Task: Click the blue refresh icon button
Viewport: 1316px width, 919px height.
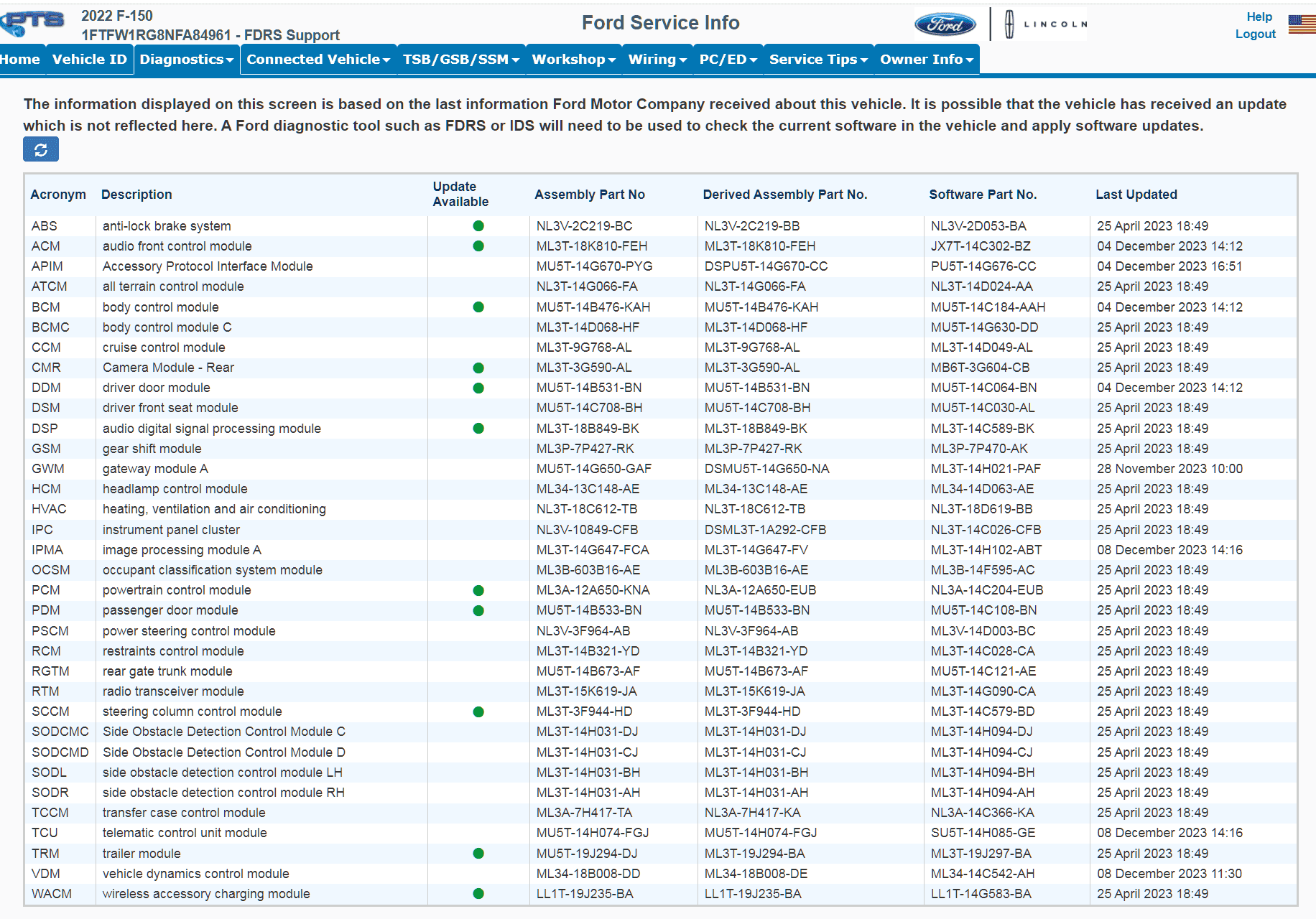Action: (41, 149)
